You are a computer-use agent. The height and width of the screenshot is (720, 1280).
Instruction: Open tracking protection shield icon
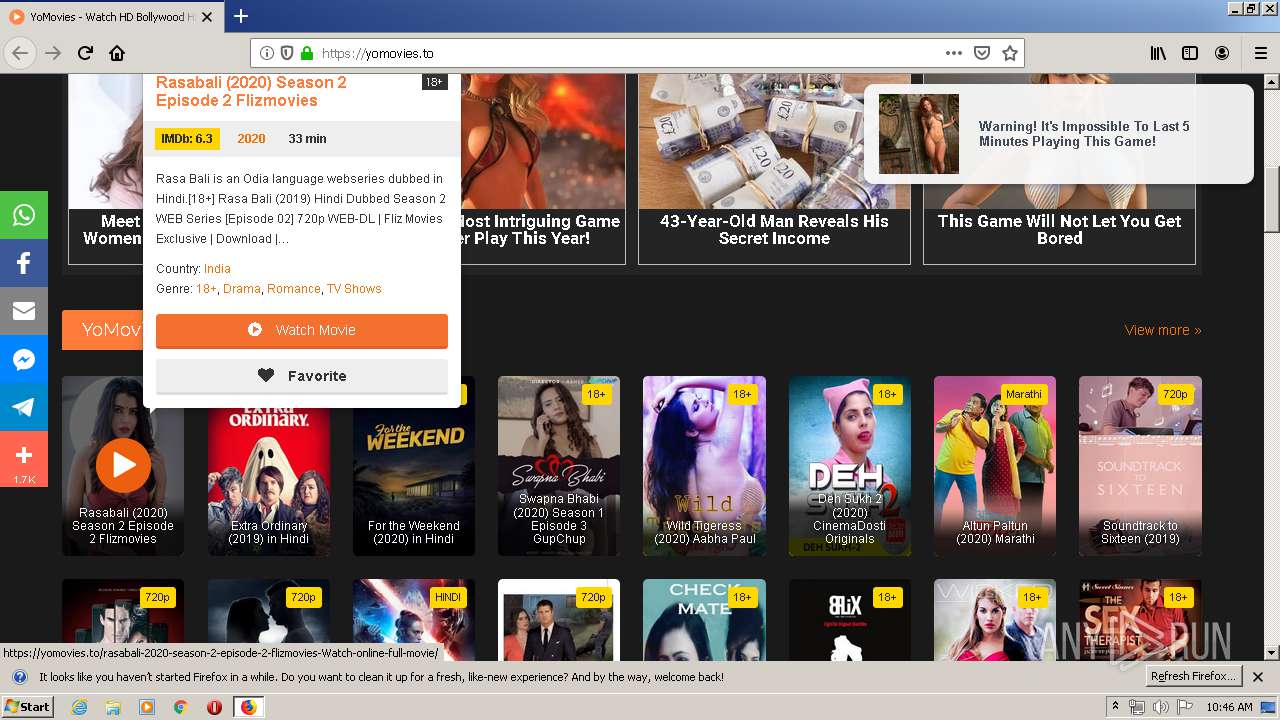coord(287,53)
